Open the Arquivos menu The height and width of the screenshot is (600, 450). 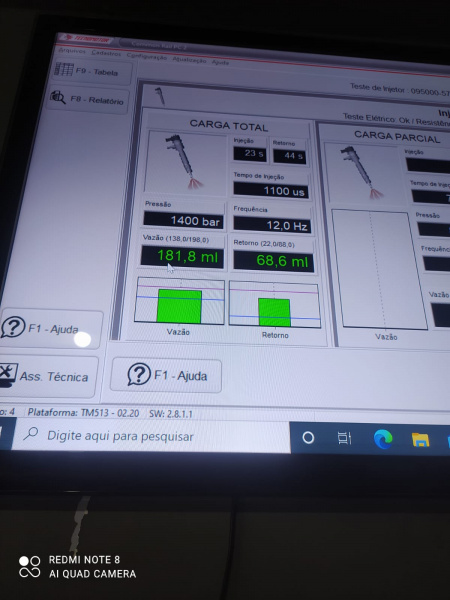[x=72, y=51]
